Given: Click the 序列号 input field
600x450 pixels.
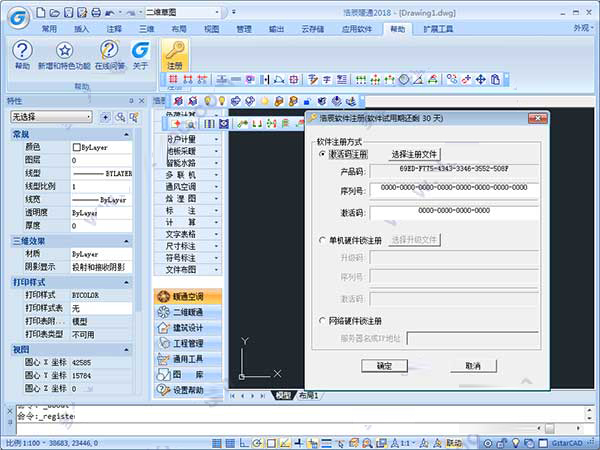Looking at the screenshot, I should point(454,189).
